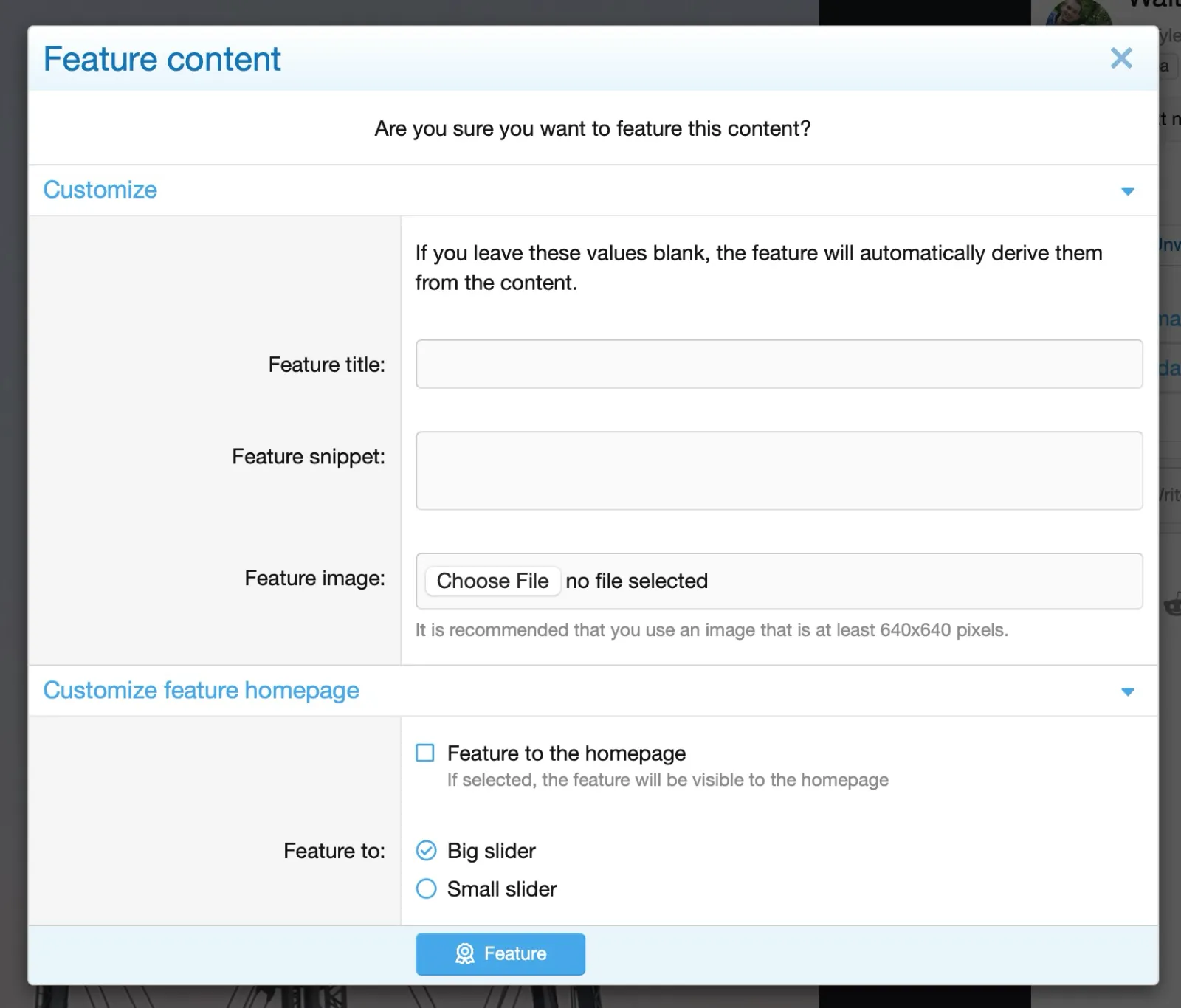The height and width of the screenshot is (1008, 1181).
Task: Click inside the Feature snippet text area
Action: point(779,471)
